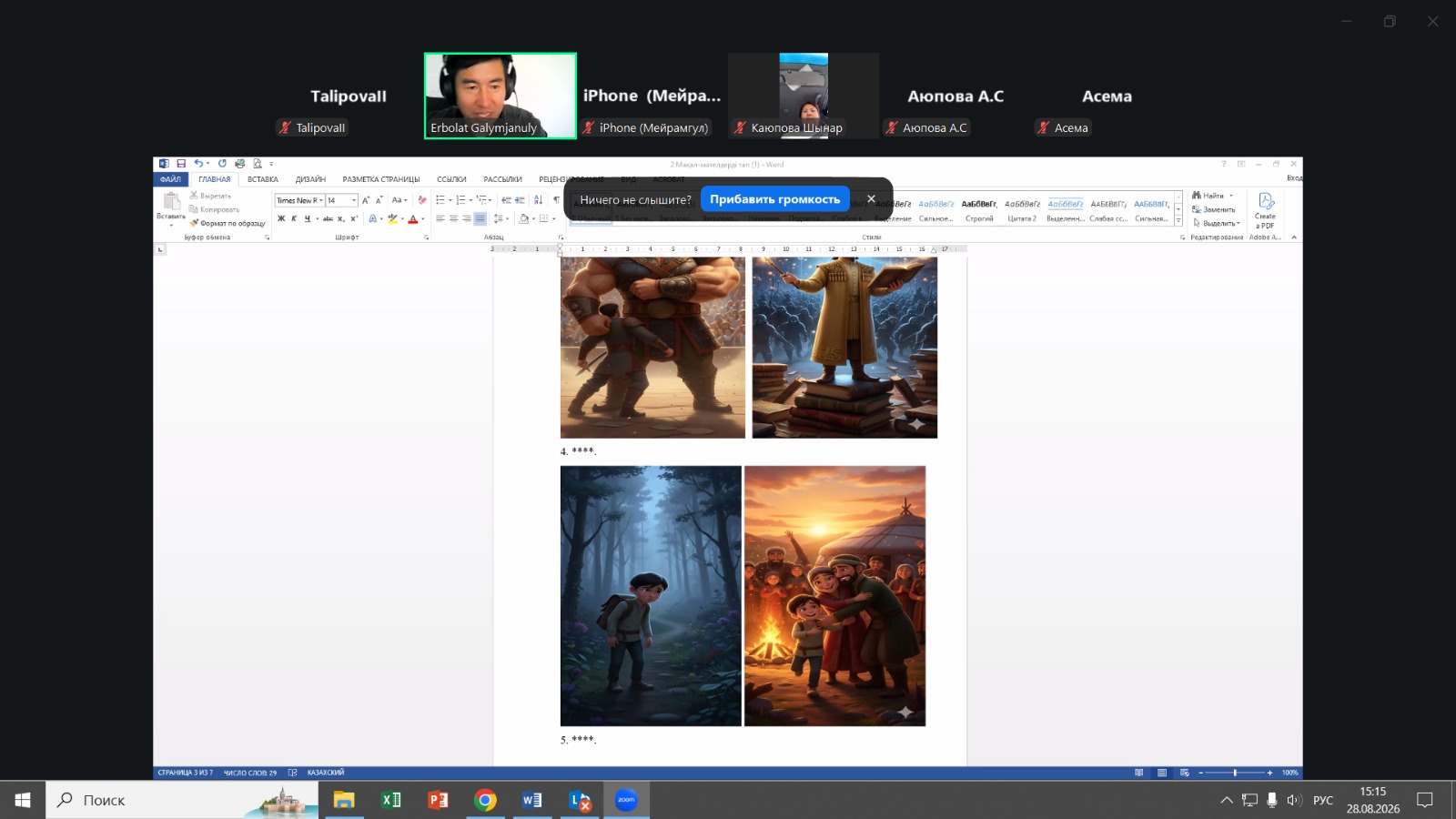Toggle superscript formatting
Viewport: 1456px width, 819px height.
(354, 218)
